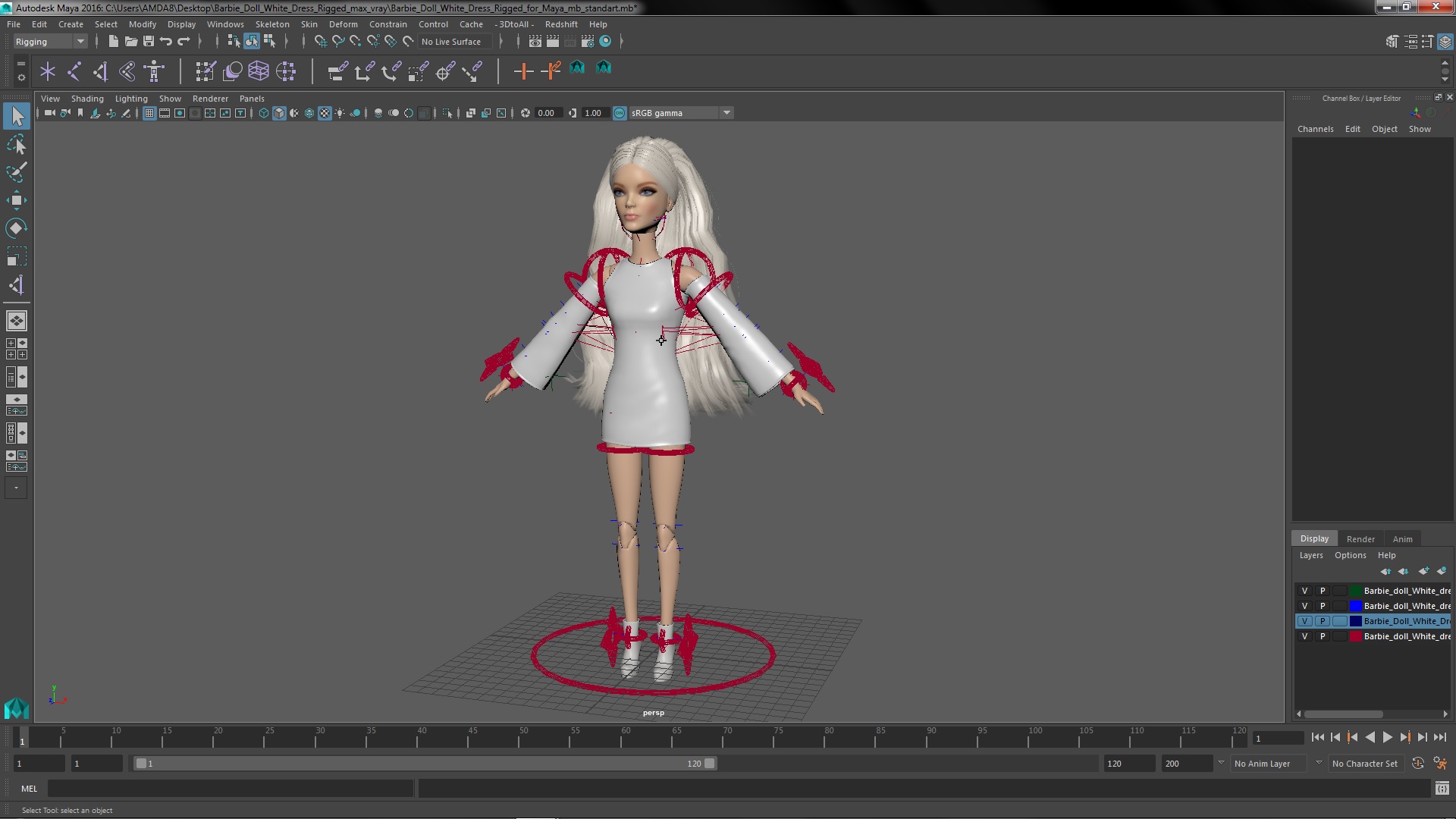Save the scene with the floppy icon
Screen dimensions: 1456x819
[x=149, y=42]
